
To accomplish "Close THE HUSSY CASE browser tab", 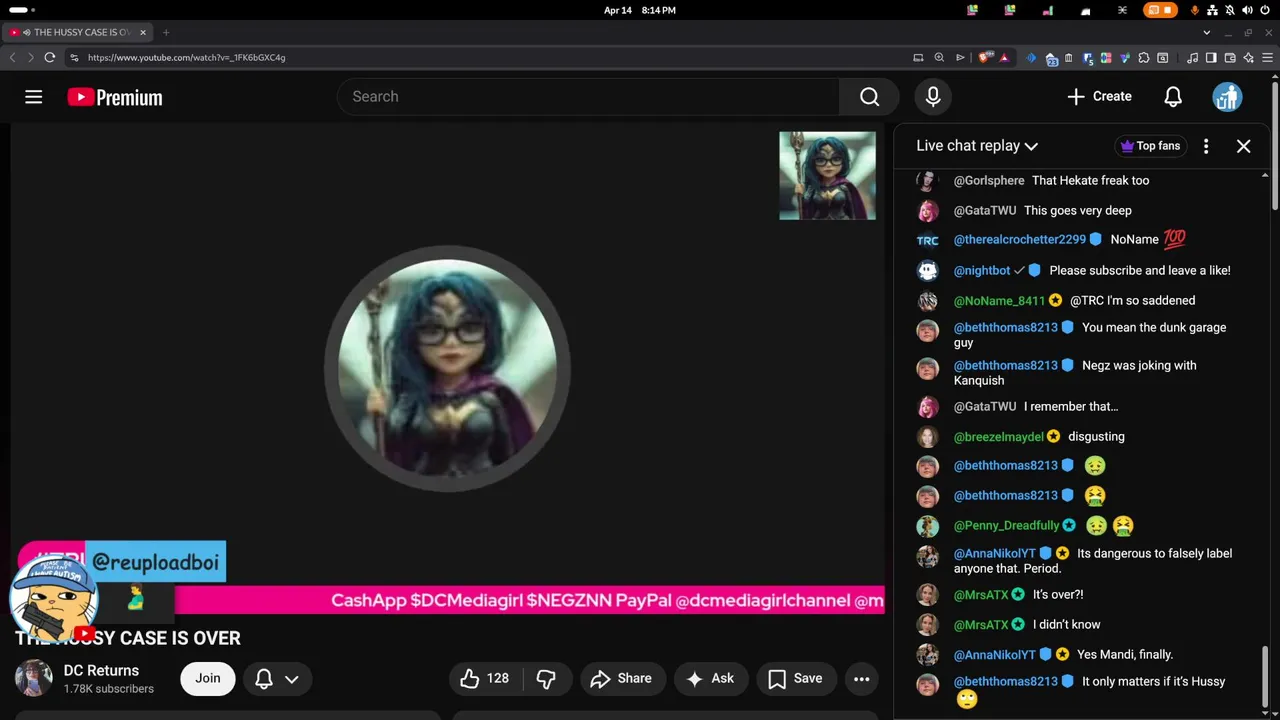I will click(143, 32).
